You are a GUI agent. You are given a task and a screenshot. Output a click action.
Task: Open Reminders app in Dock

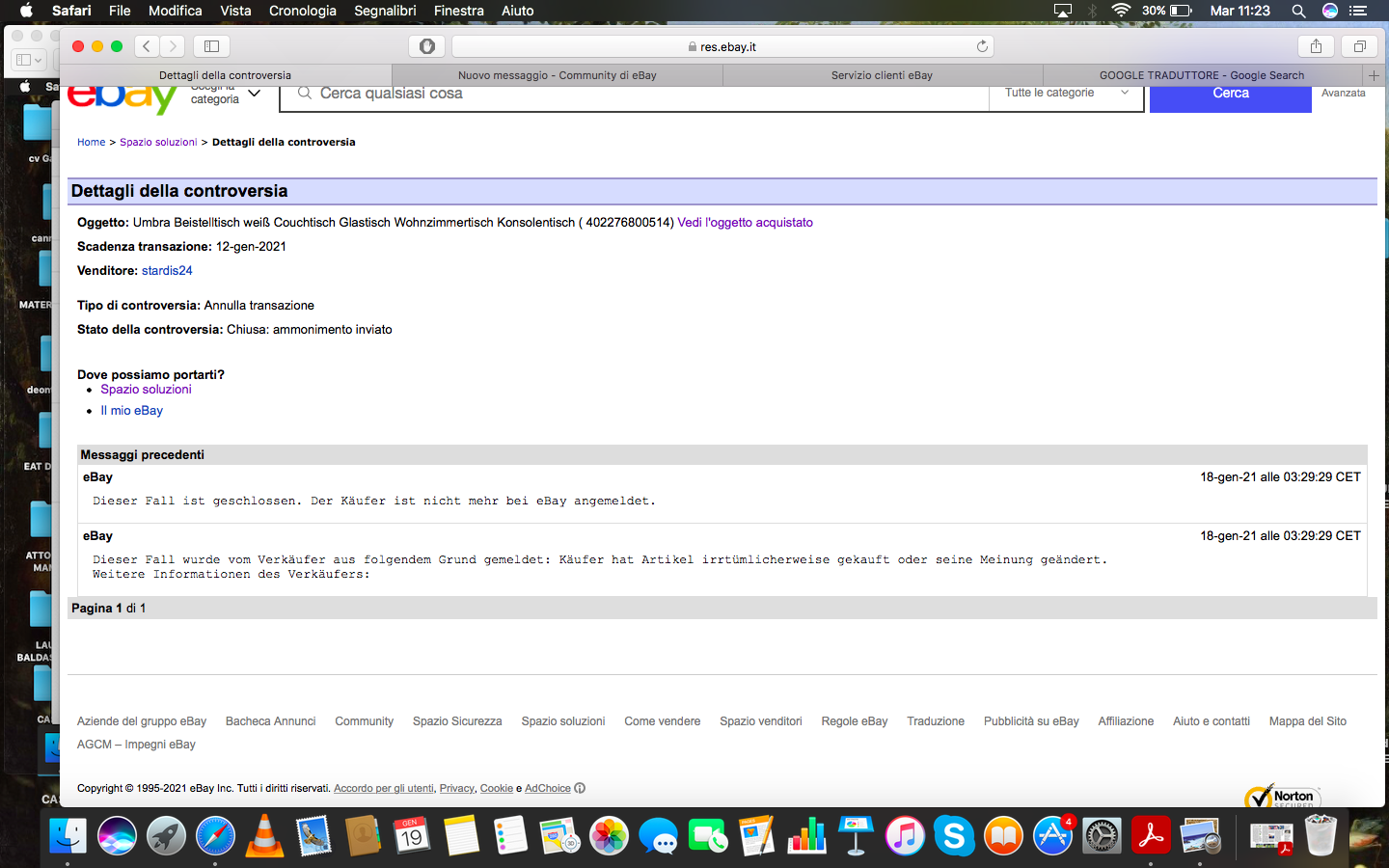tap(510, 835)
